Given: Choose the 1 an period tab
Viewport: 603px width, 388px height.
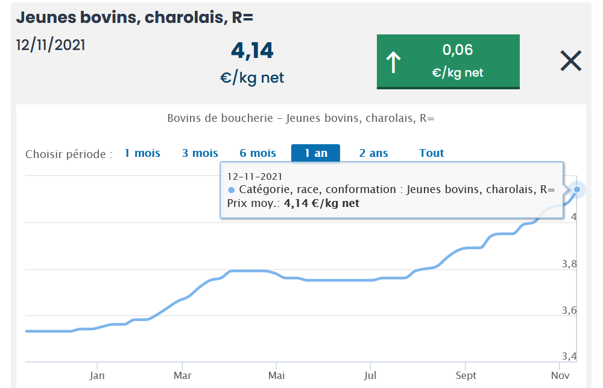Looking at the screenshot, I should 316,153.
